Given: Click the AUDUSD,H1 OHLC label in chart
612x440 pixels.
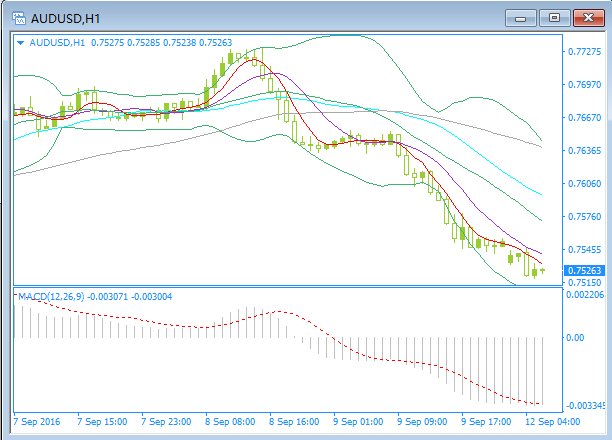Looking at the screenshot, I should 130,43.
